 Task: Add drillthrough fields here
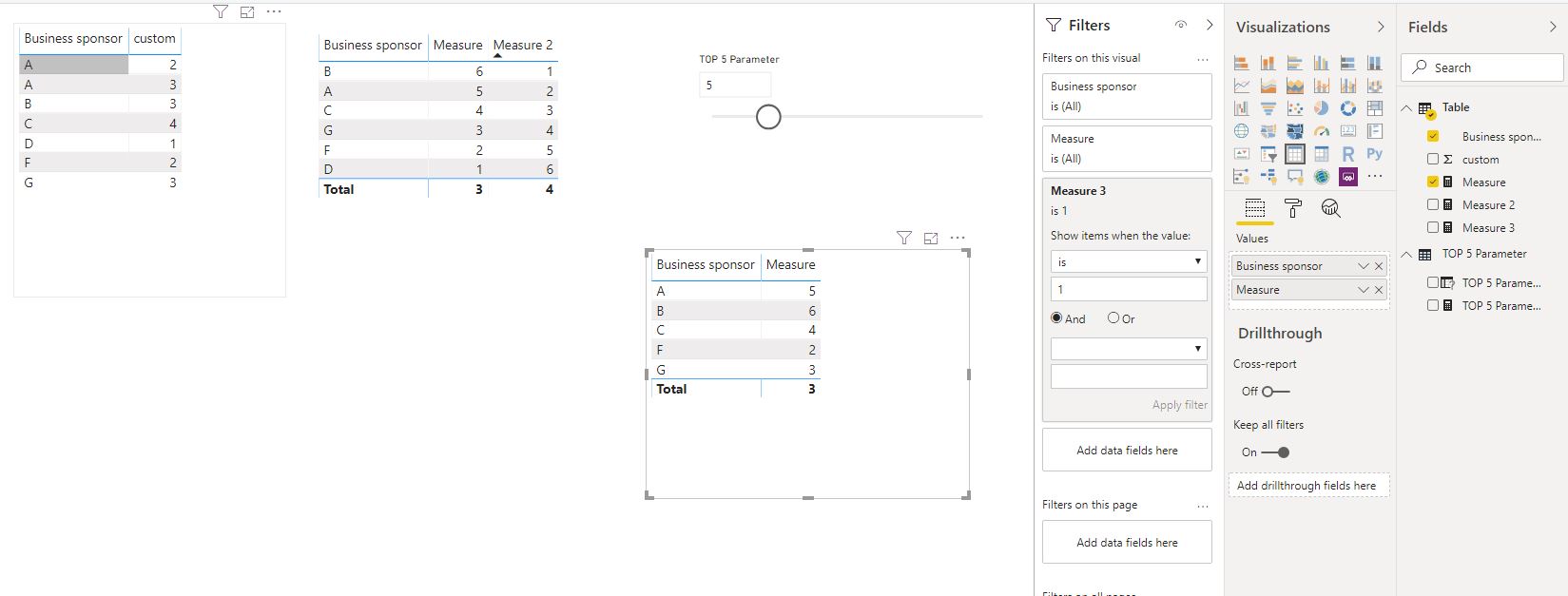pyautogui.click(x=1307, y=486)
